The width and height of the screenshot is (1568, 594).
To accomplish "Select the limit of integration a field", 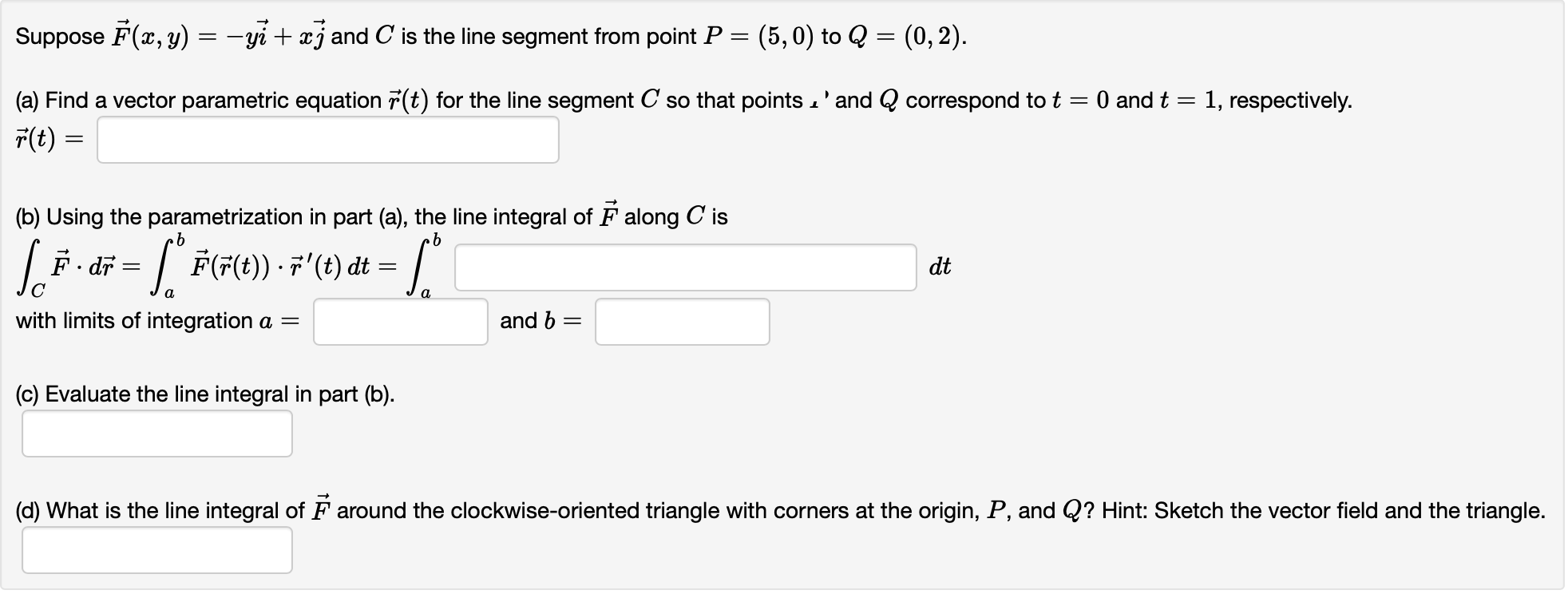I will point(399,321).
